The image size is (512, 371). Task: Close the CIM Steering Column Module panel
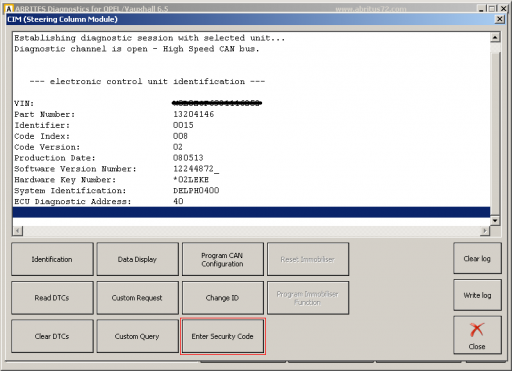point(500,19)
